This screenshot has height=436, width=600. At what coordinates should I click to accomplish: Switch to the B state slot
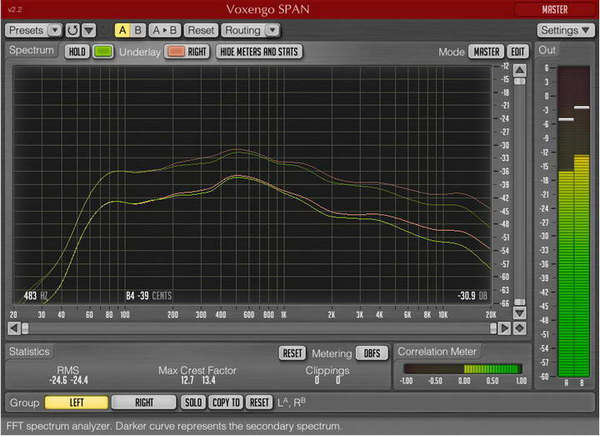click(x=138, y=30)
